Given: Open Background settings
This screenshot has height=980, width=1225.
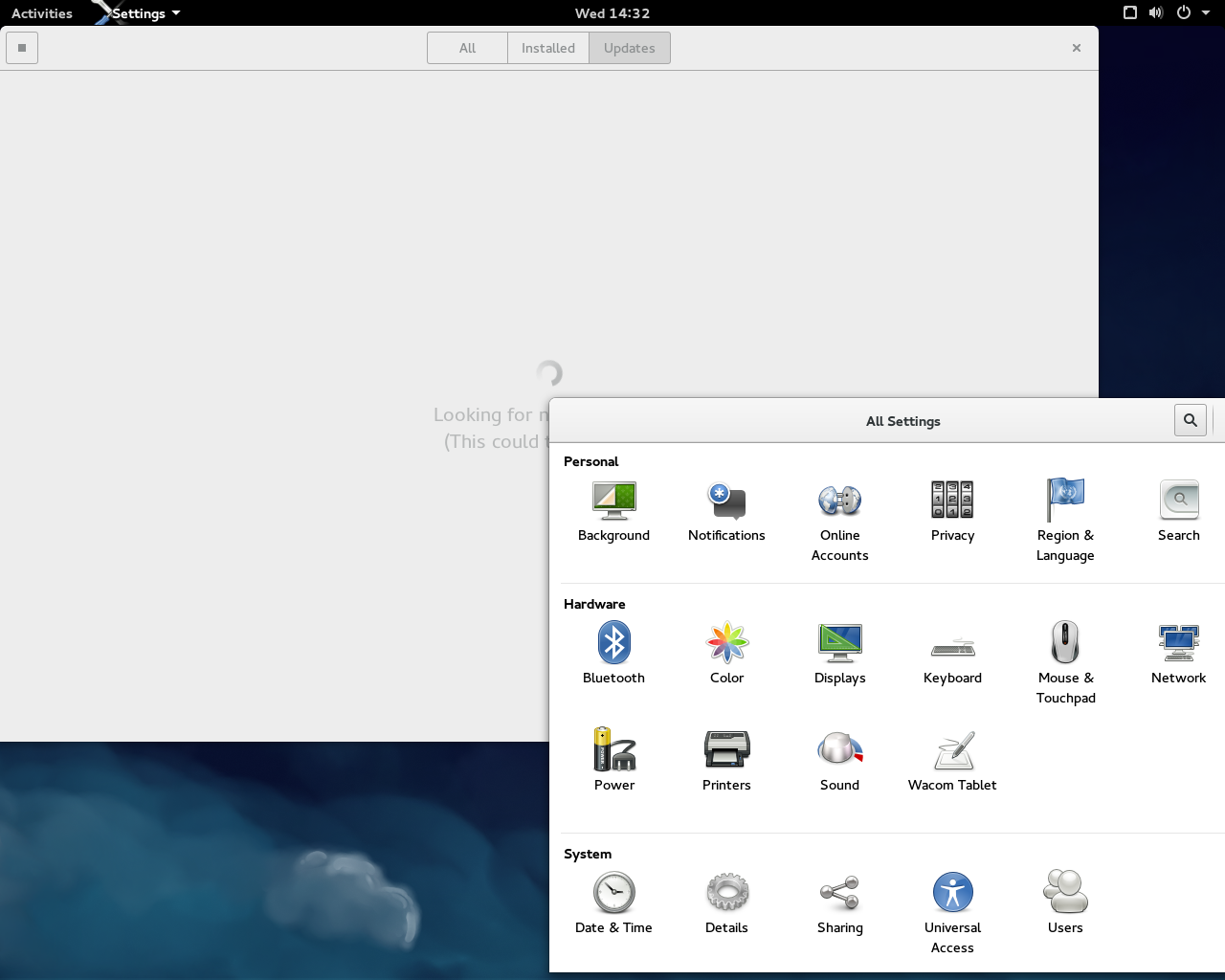Looking at the screenshot, I should 613,512.
